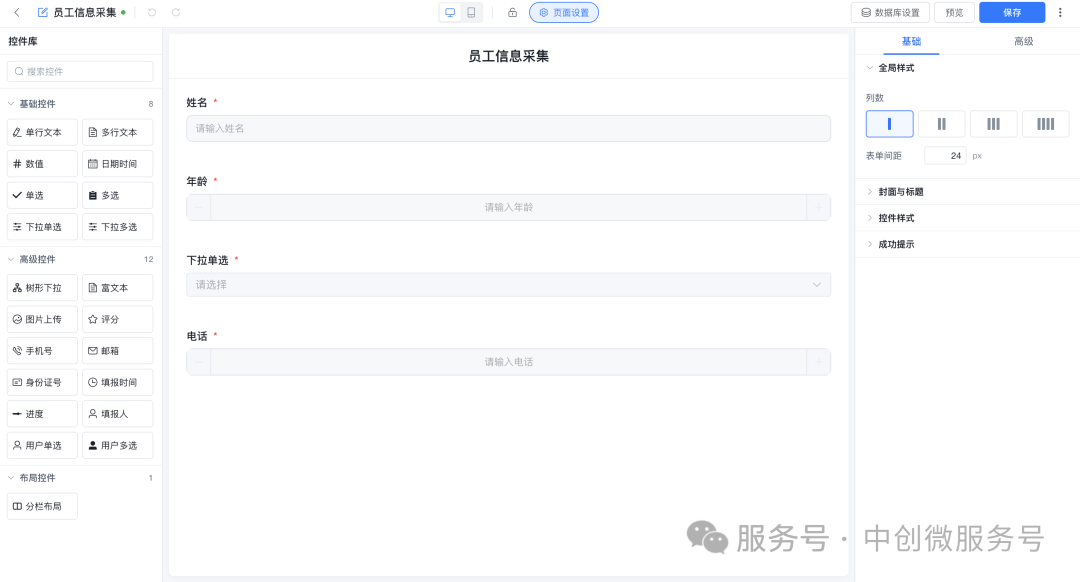Select the 进度 progress control
Viewport: 1080px width, 582px height.
[42, 414]
